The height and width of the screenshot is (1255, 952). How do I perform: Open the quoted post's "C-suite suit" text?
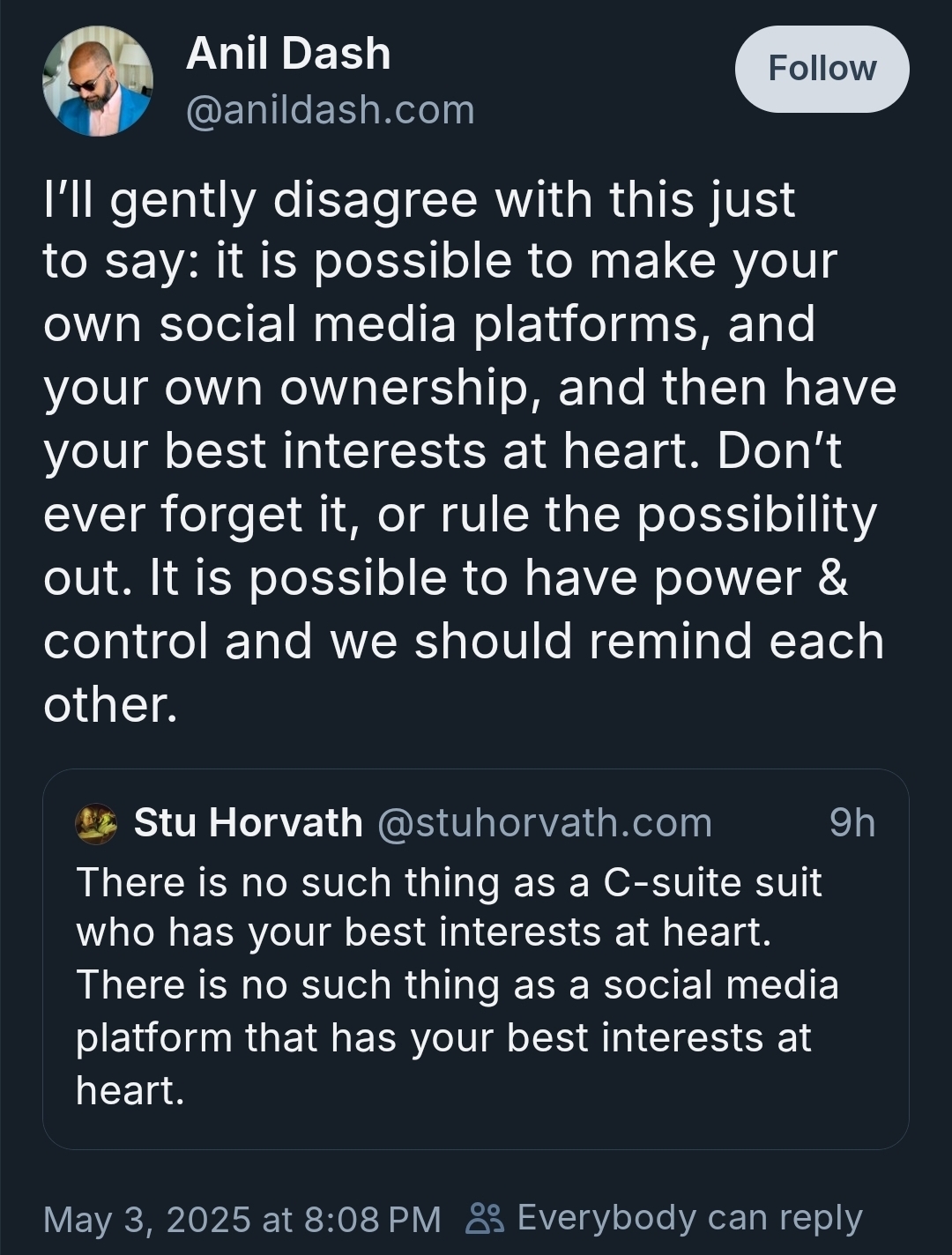click(711, 882)
